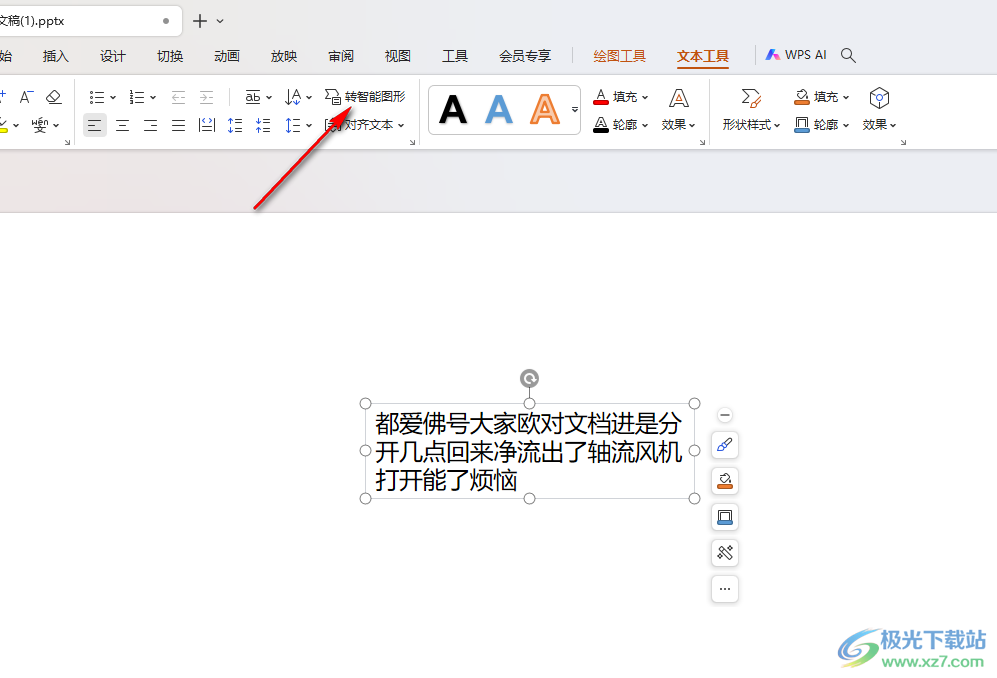Expand the numbered list dropdown arrow
The image size is (997, 678).
153,97
